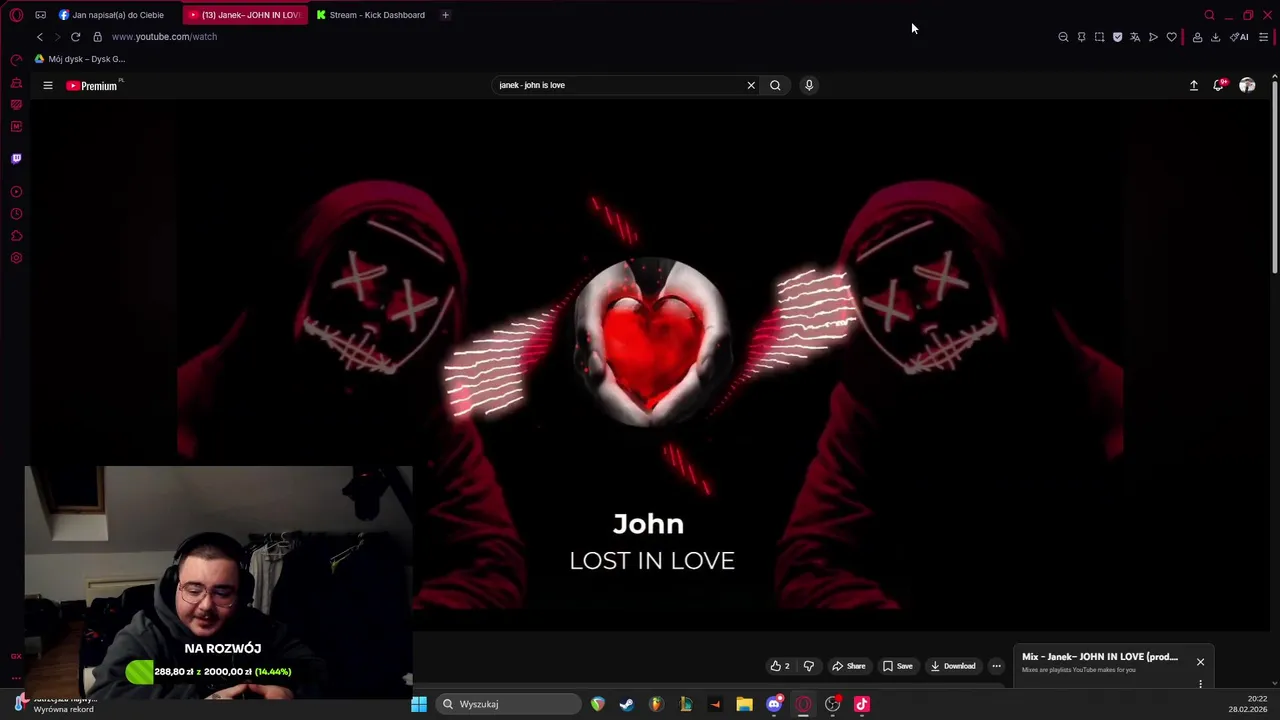Open TikTok from the taskbar
Viewport: 1280px width, 720px height.
862,704
